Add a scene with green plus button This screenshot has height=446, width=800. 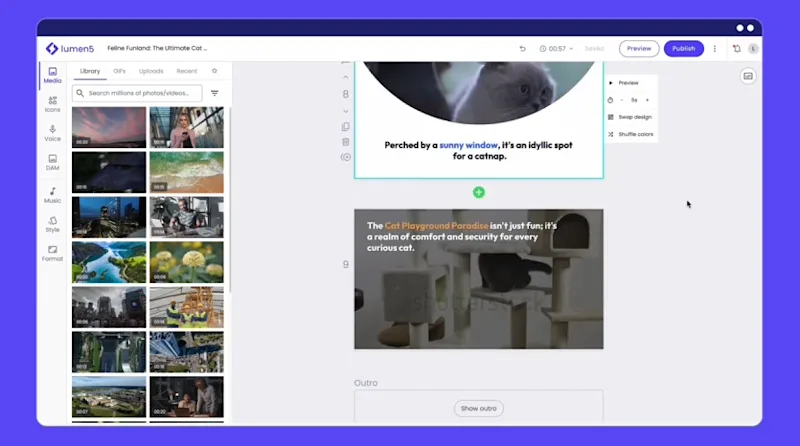point(479,192)
